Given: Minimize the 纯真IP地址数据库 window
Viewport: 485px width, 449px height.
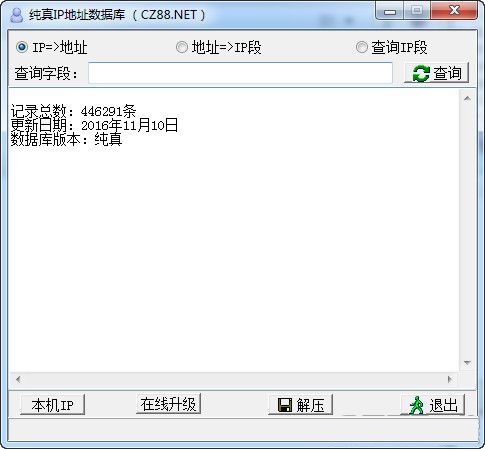Looking at the screenshot, I should 390,11.
